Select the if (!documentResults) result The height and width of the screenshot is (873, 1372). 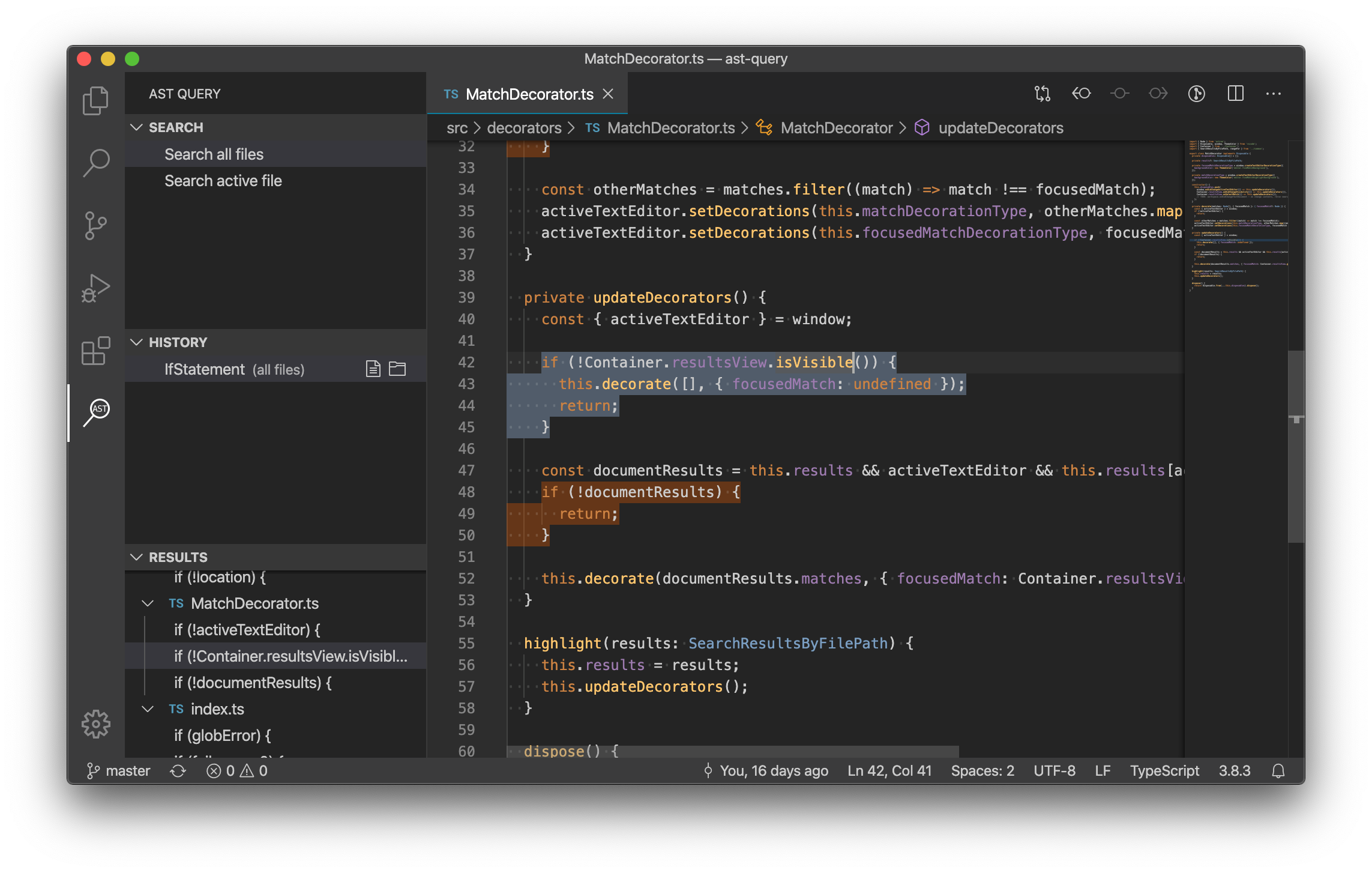pyautogui.click(x=253, y=683)
